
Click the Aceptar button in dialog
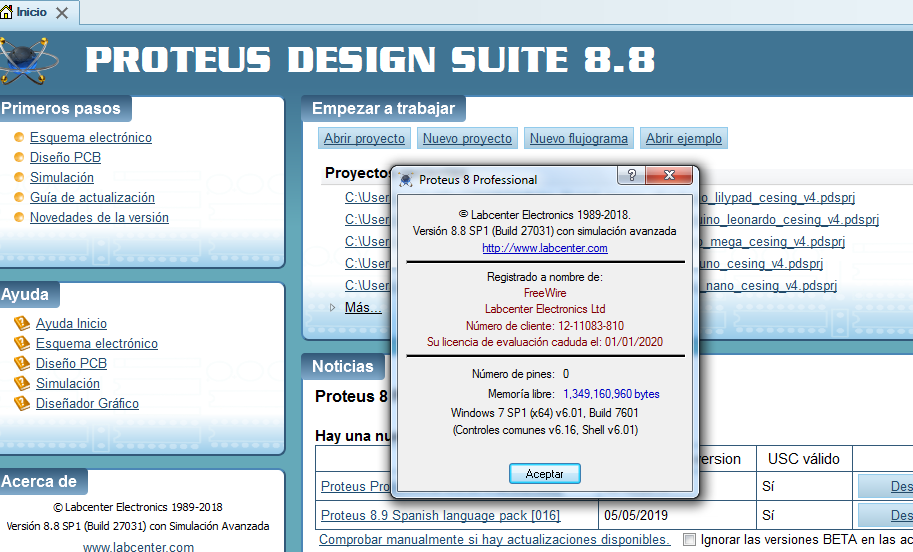544,474
